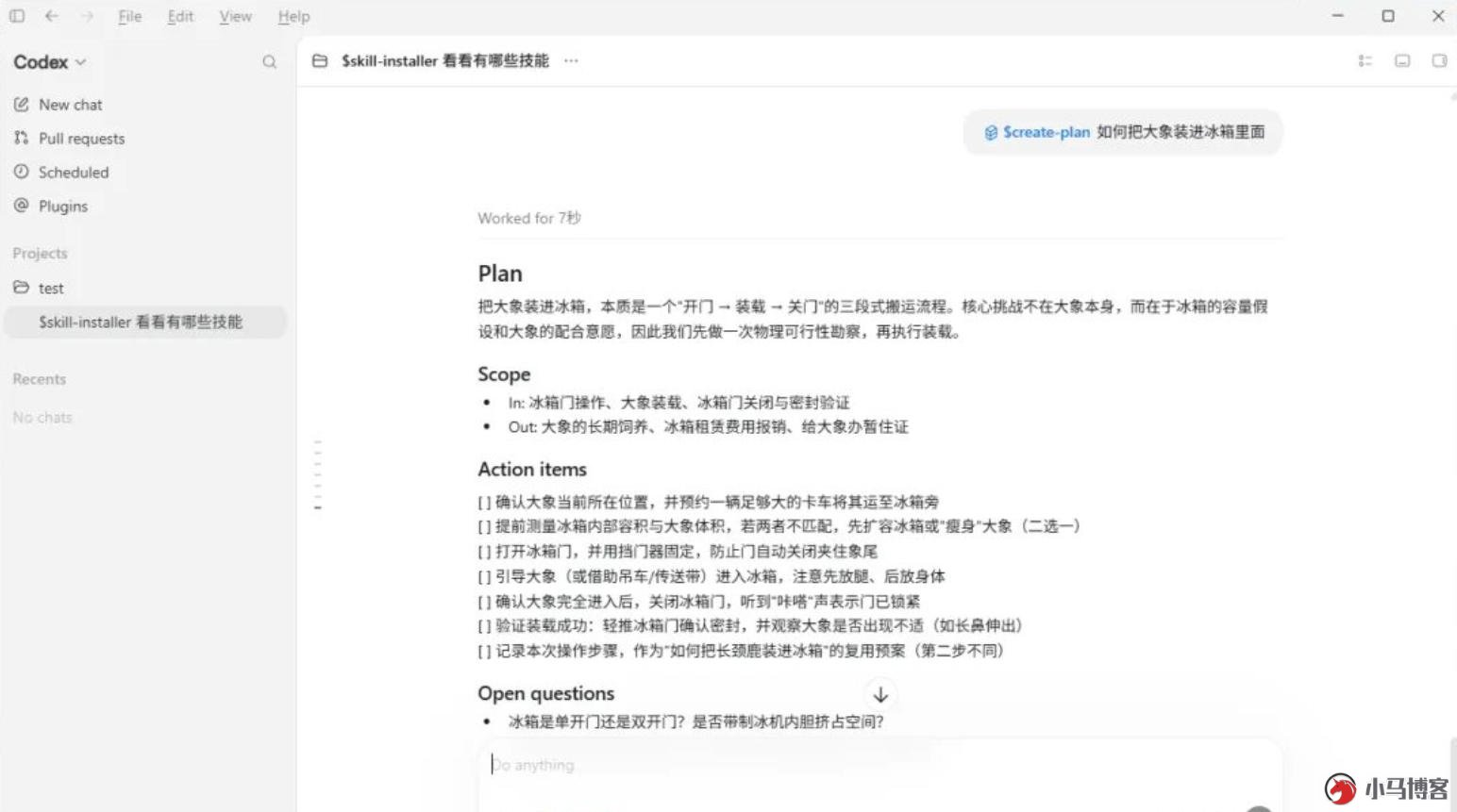Open the thread options ellipsis menu
The width and height of the screenshot is (1457, 812).
tap(571, 60)
